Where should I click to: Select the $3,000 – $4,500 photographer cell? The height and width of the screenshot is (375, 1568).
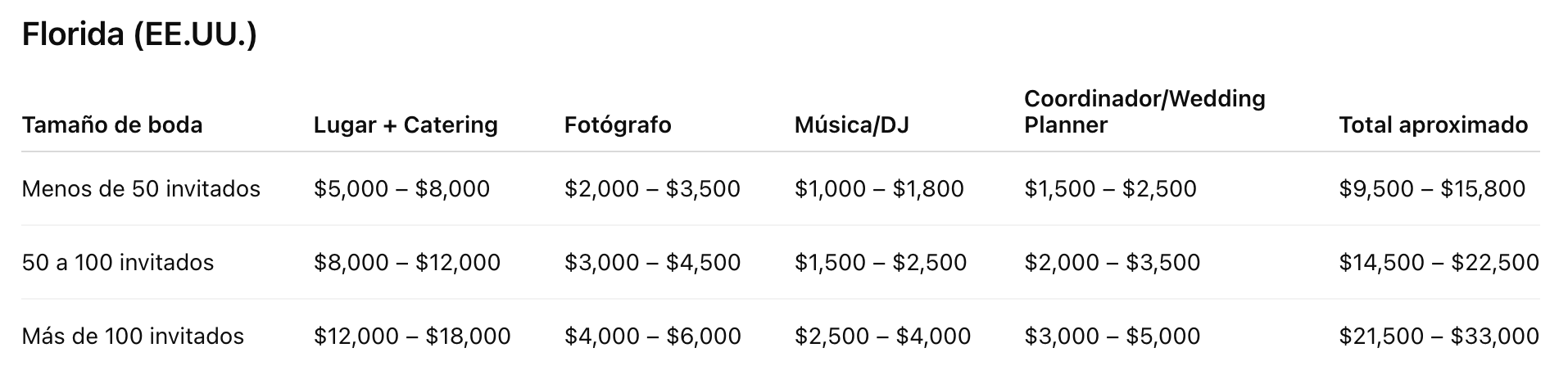(x=652, y=263)
